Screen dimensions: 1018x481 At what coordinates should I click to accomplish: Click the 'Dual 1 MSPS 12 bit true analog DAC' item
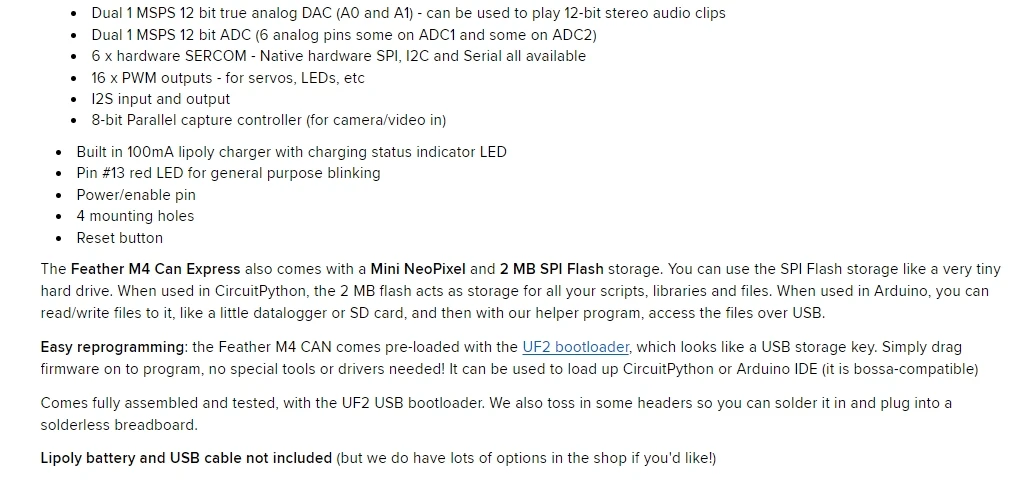point(408,14)
